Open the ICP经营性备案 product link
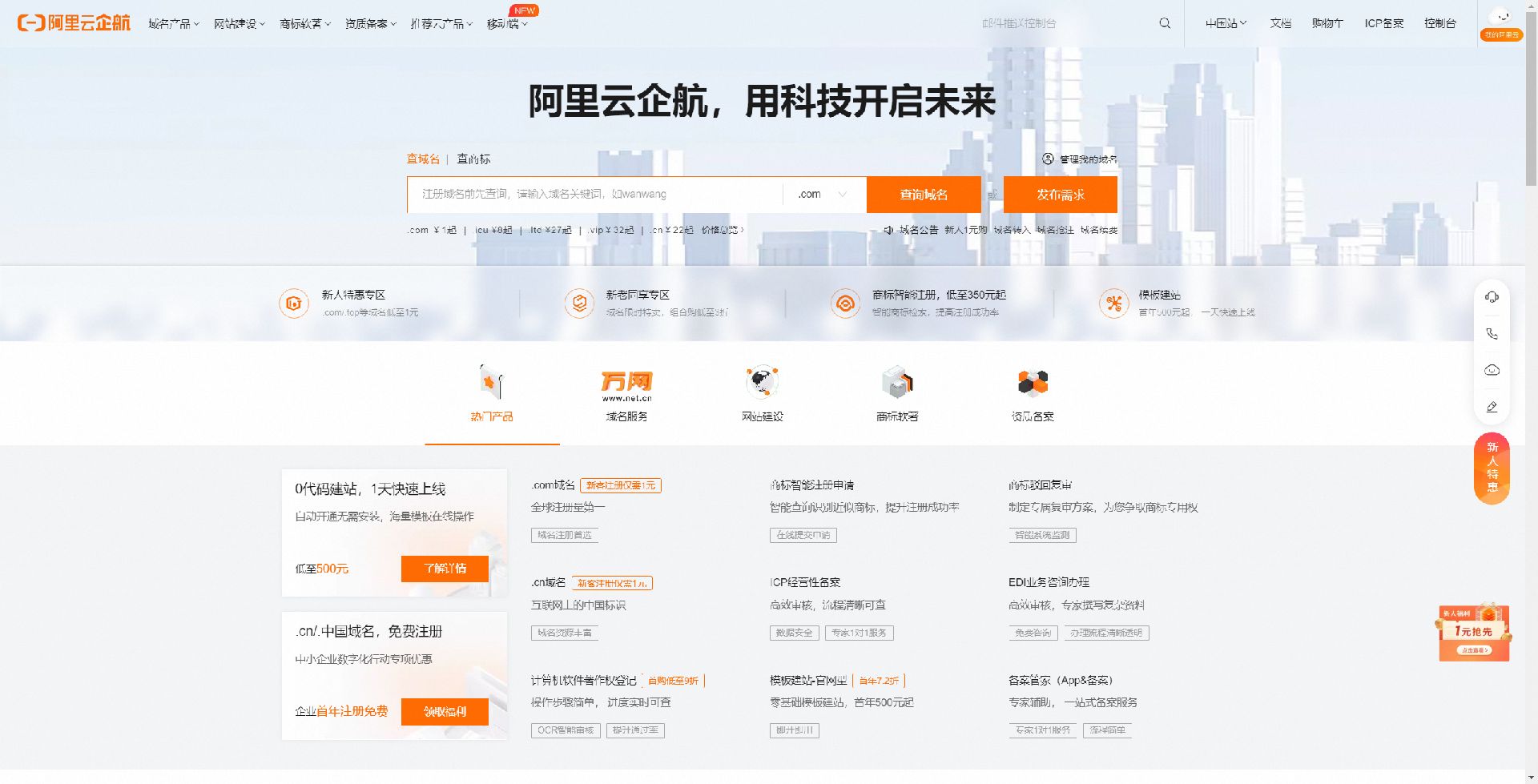Image resolution: width=1538 pixels, height=784 pixels. [x=805, y=583]
